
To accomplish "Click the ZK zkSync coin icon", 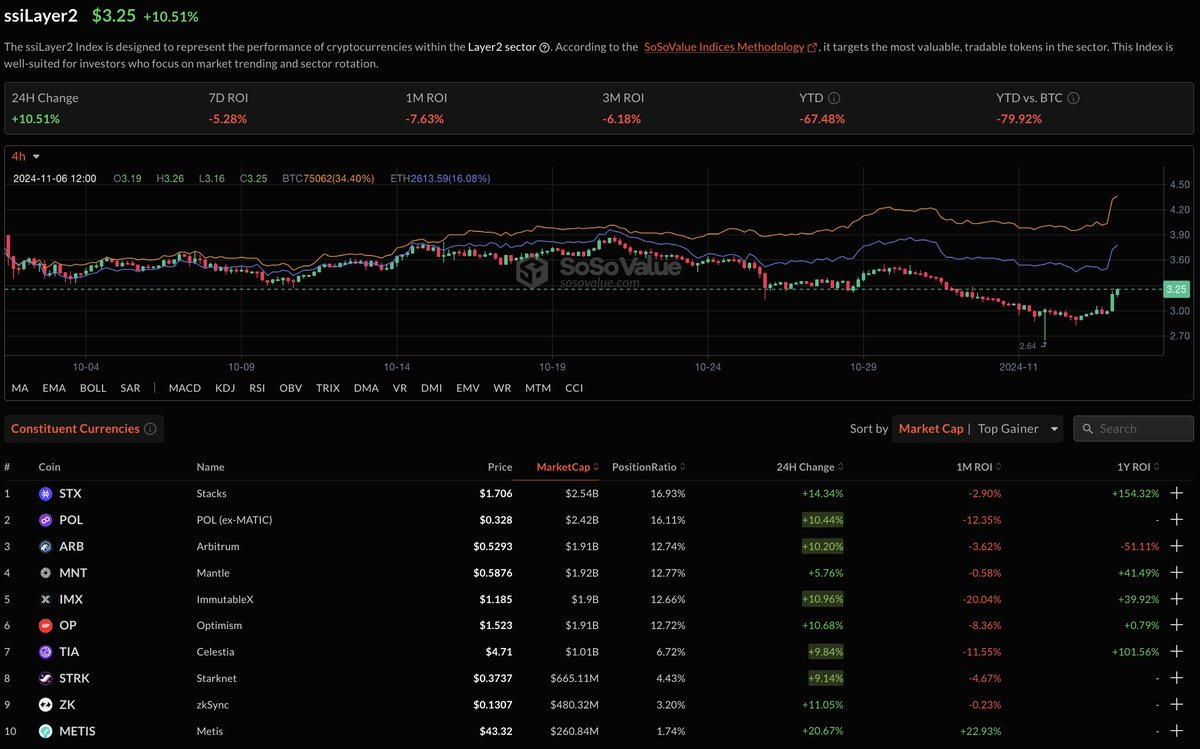I will [x=45, y=704].
